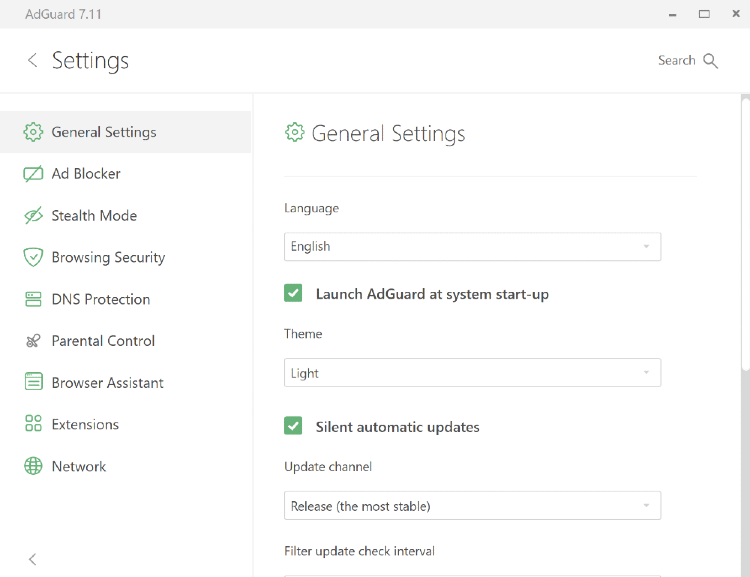Click the Search label in header
750x577 pixels.
tap(676, 60)
